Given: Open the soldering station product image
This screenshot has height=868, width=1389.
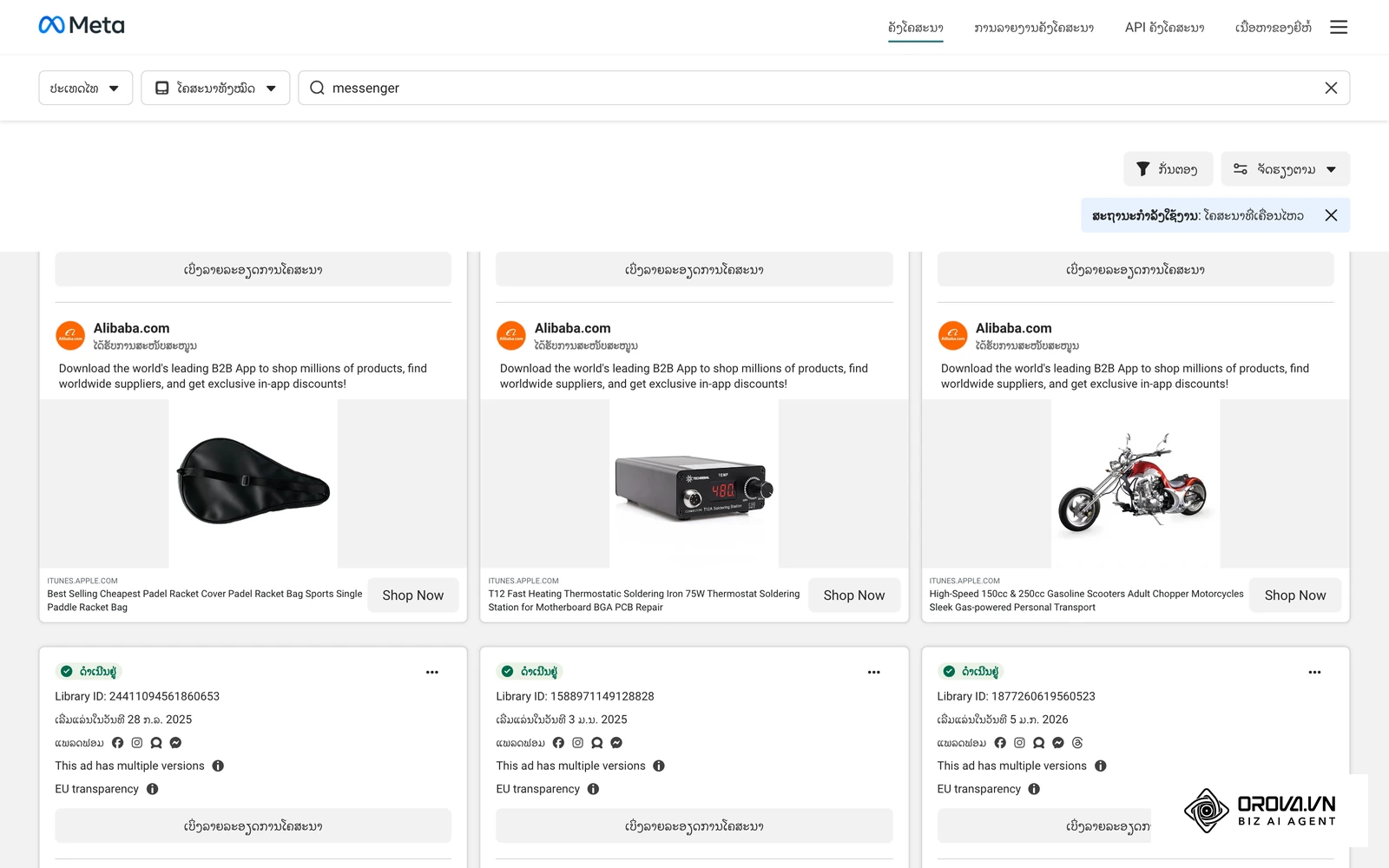Looking at the screenshot, I should [x=694, y=483].
